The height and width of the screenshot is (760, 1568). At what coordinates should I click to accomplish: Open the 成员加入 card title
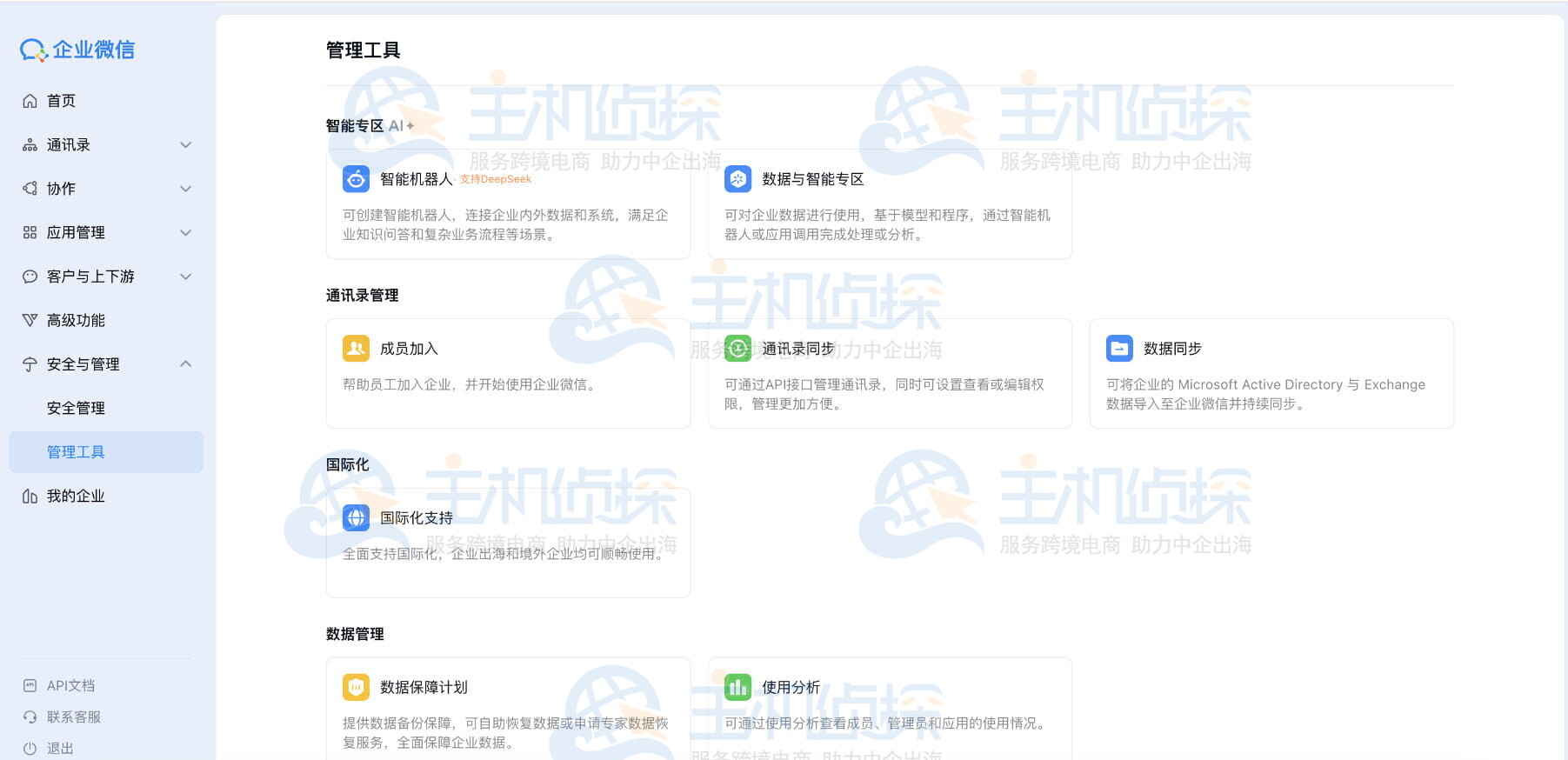point(409,349)
